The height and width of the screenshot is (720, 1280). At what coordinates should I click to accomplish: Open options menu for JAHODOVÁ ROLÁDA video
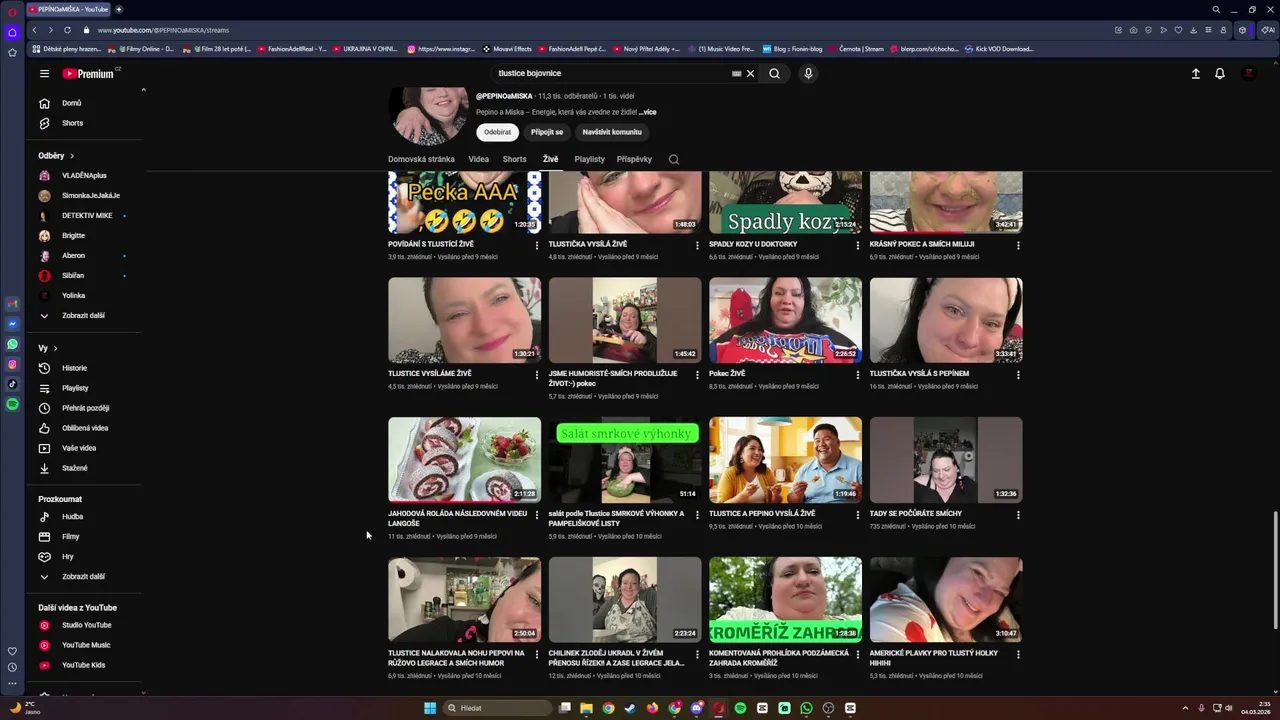pyautogui.click(x=537, y=515)
